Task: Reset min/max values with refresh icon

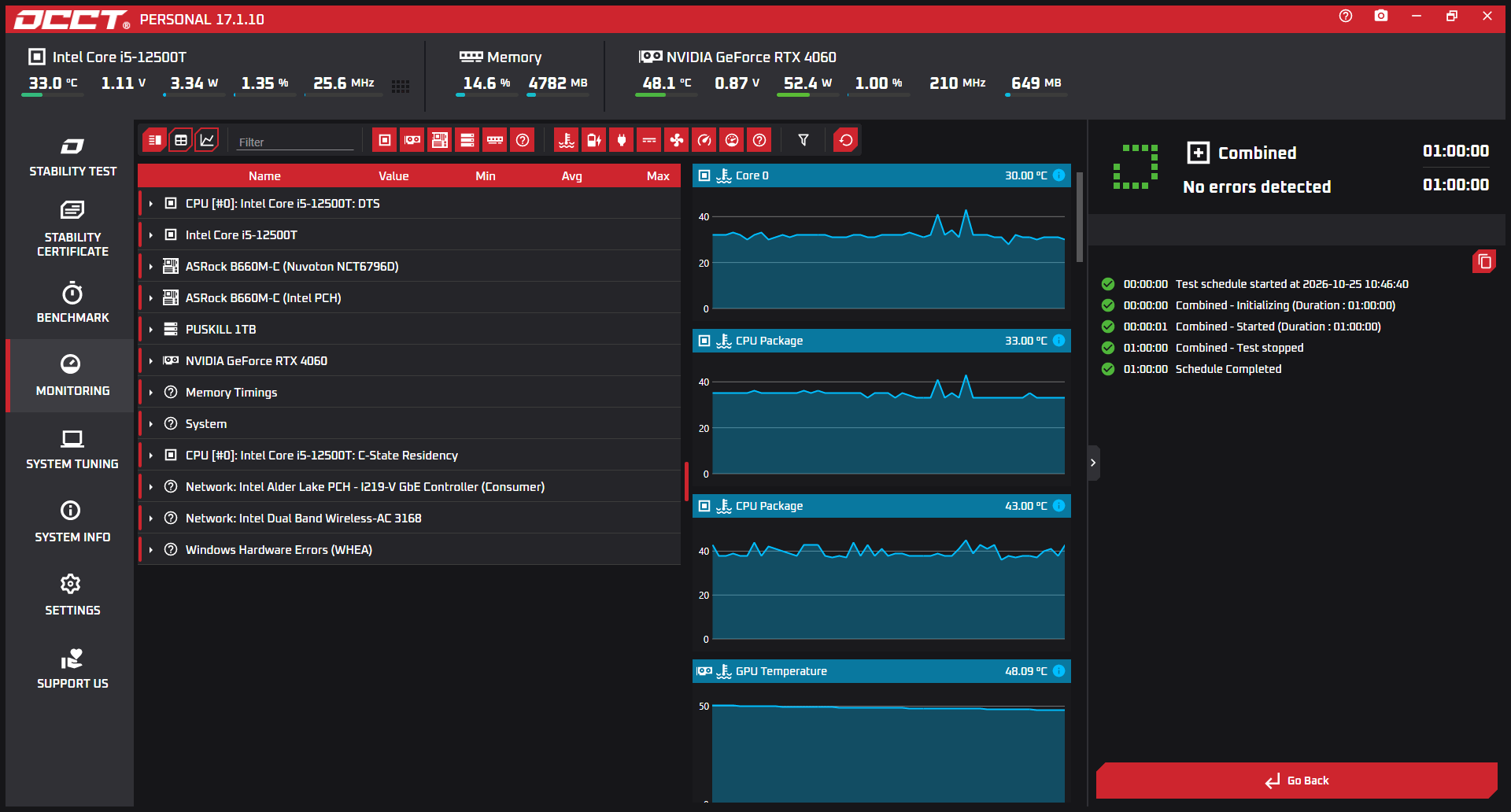Action: pyautogui.click(x=846, y=140)
